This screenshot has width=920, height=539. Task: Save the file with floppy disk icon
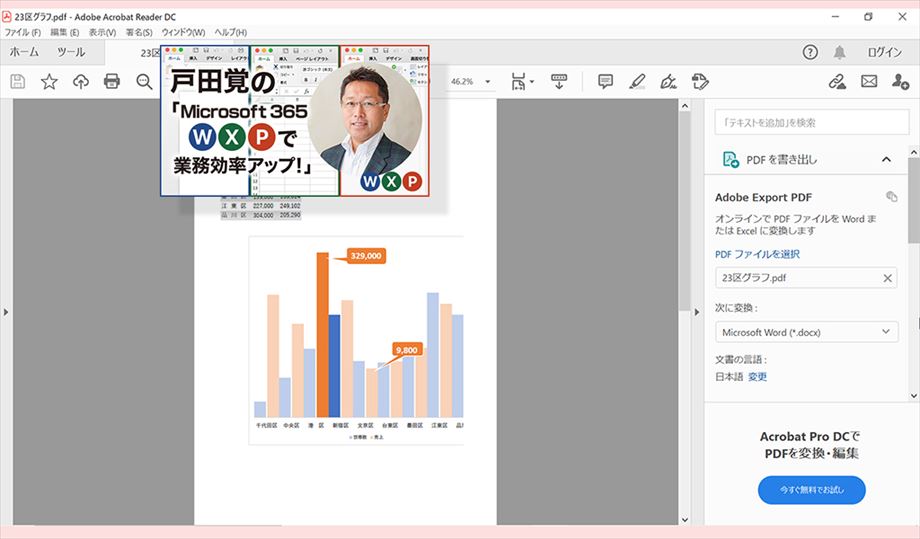[18, 82]
